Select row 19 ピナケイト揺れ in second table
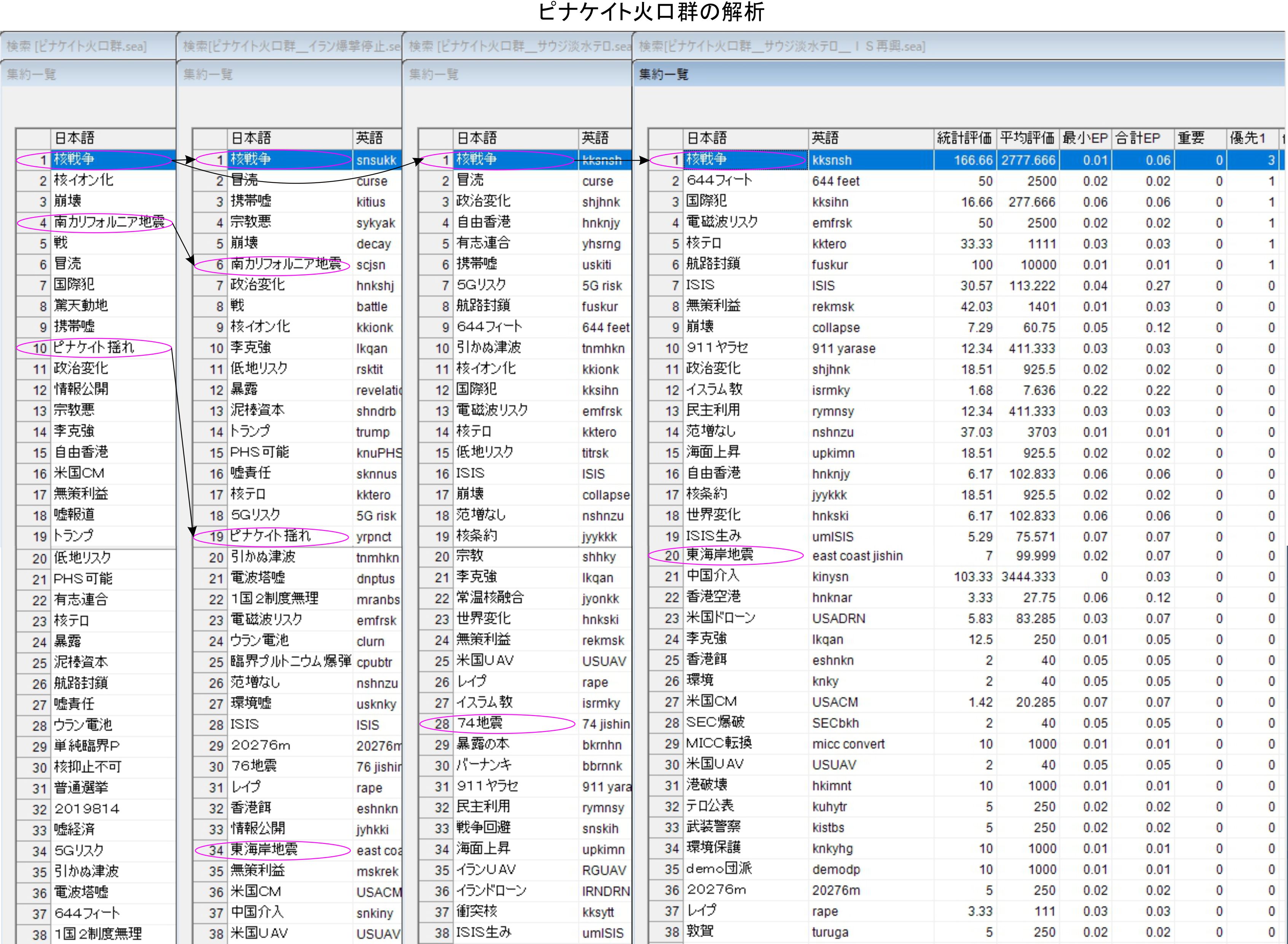The height and width of the screenshot is (944, 1288). (x=270, y=536)
